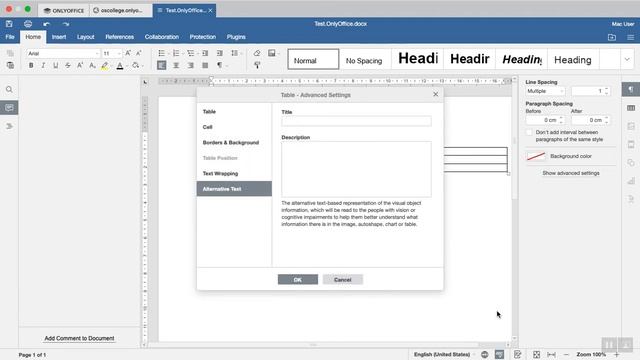Apply the Normal style
The image size is (640, 360).
[313, 60]
